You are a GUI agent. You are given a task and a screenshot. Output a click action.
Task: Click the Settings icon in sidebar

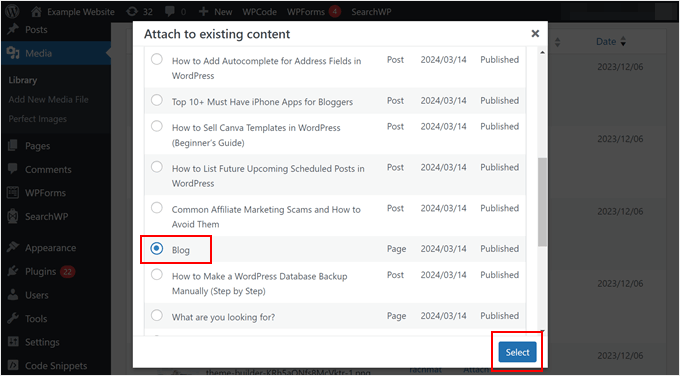(x=13, y=342)
